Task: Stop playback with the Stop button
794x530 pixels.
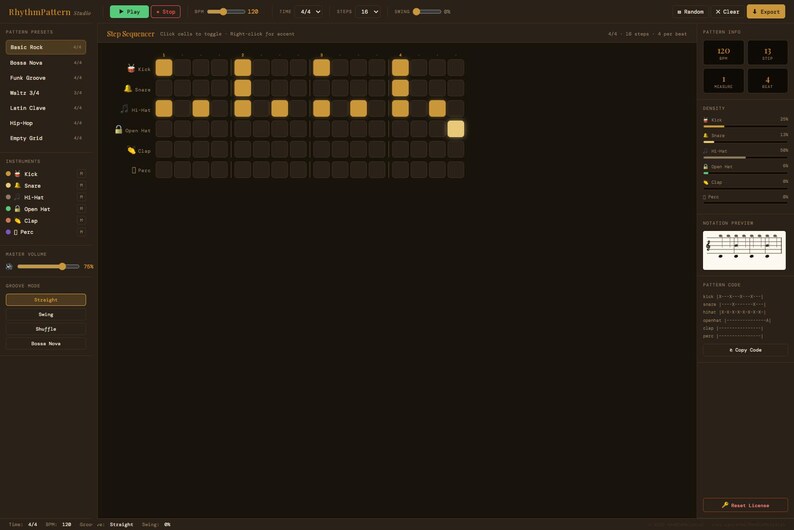Action: (166, 12)
